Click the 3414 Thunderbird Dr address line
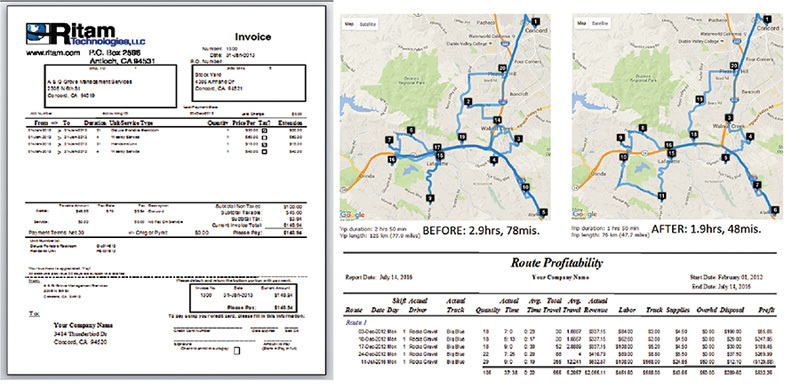 81,333
